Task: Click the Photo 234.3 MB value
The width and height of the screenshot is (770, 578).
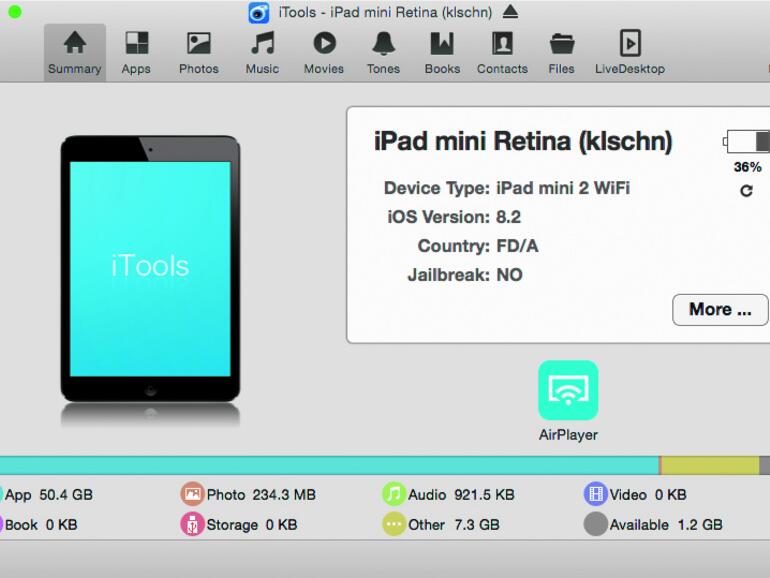Action: pos(284,495)
